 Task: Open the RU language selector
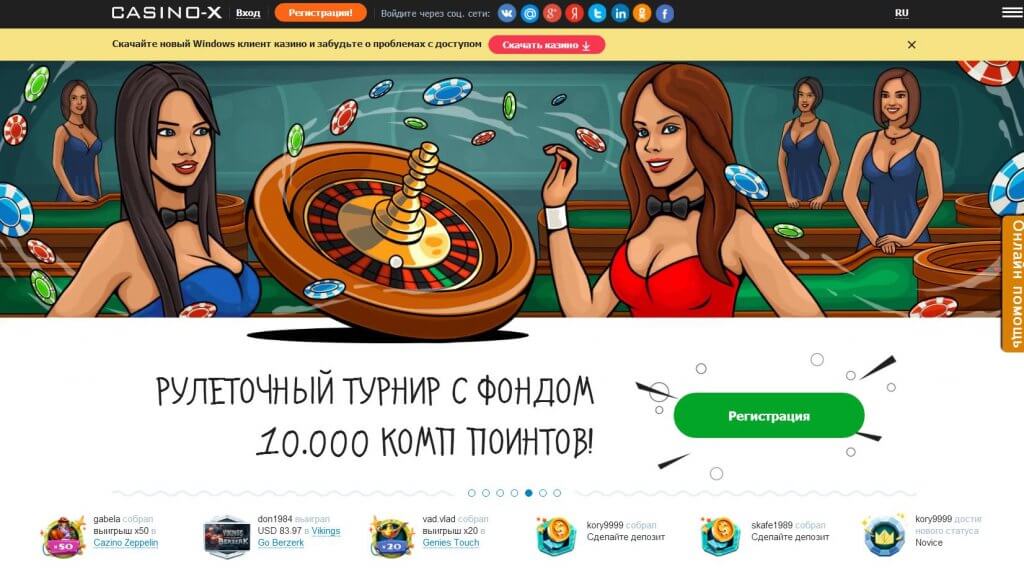(x=901, y=12)
